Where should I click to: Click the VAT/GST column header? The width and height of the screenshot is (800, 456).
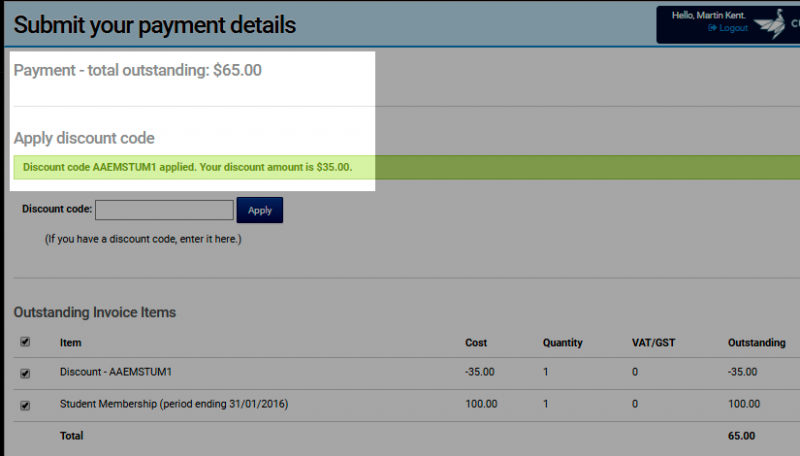click(x=654, y=343)
